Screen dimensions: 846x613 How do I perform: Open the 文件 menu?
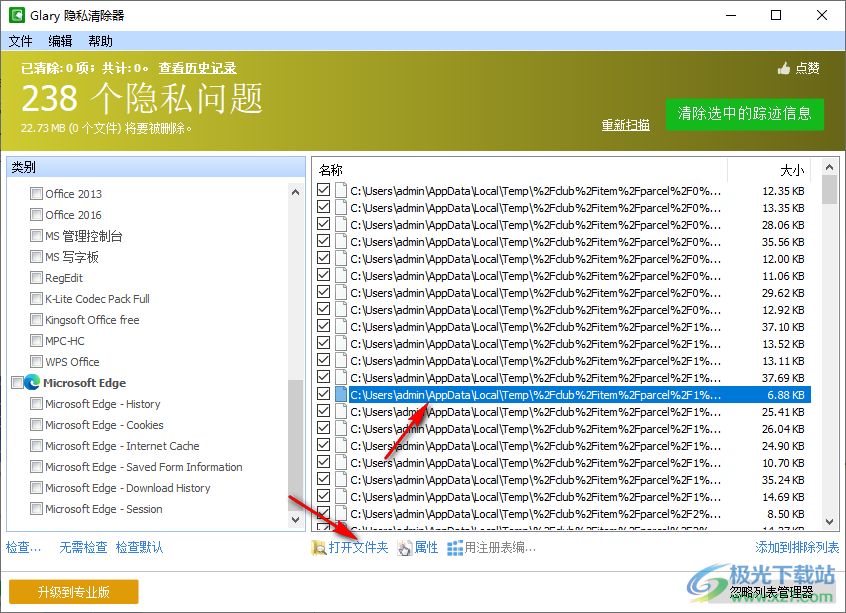[x=21, y=41]
